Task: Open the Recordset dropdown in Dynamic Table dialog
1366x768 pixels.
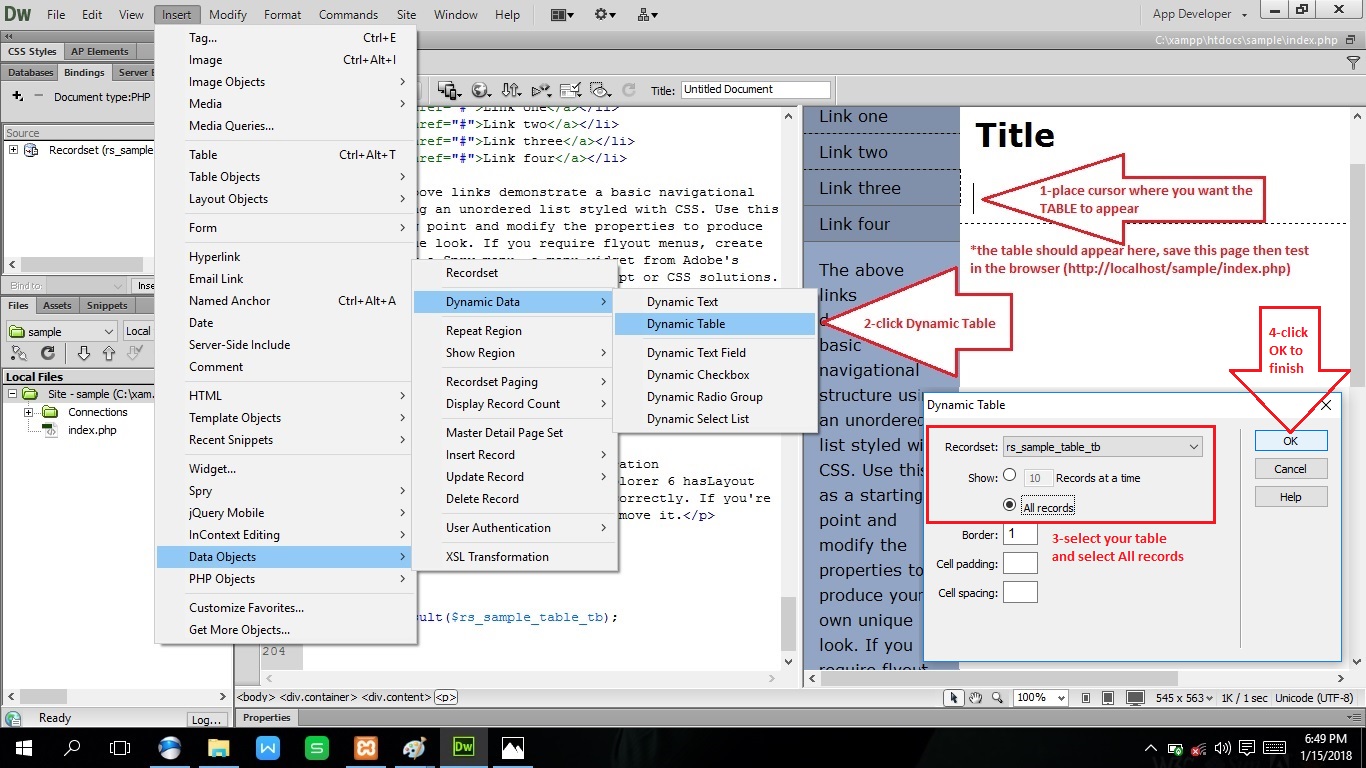Action: tap(1102, 447)
